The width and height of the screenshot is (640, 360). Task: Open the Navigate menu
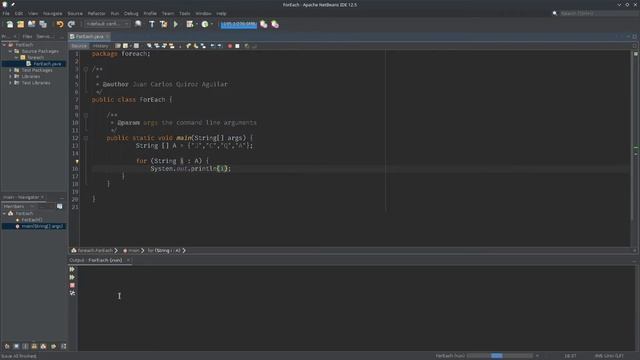53,13
